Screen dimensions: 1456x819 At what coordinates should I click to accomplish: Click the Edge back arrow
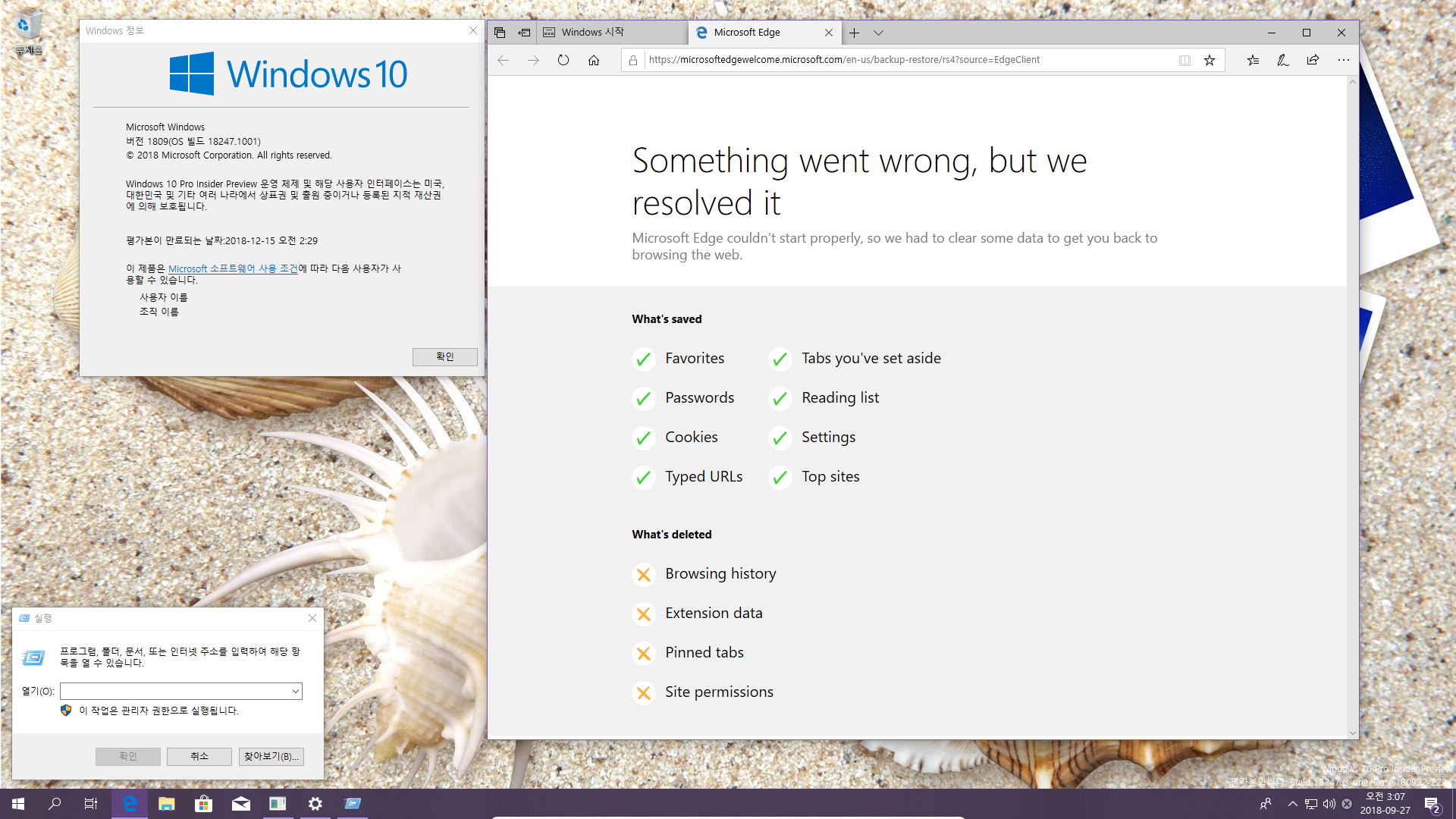tap(503, 60)
